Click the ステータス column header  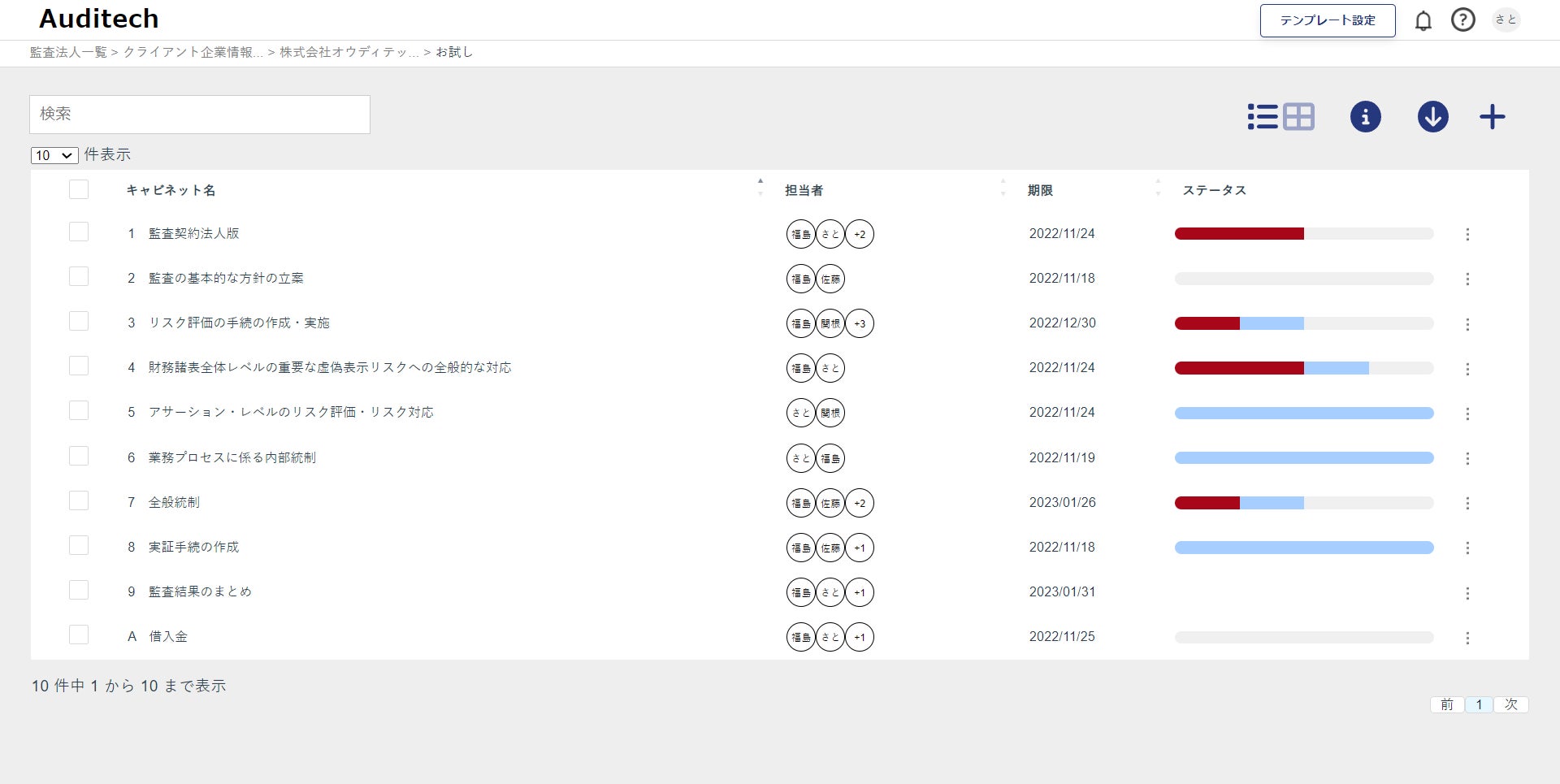[x=1214, y=190]
